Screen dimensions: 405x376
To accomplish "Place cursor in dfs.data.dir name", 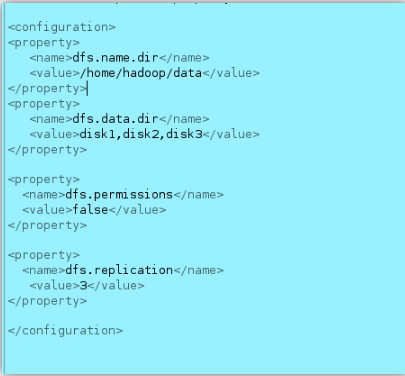I will click(115, 119).
